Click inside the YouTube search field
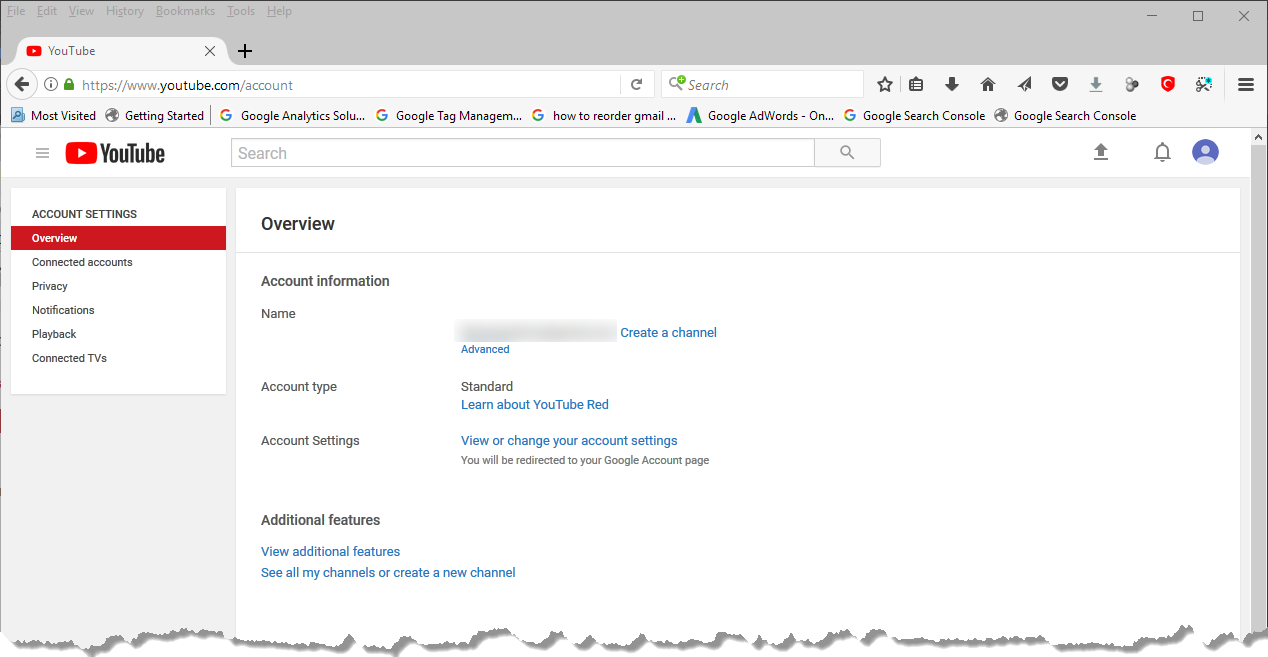This screenshot has height=657, width=1268. tap(522, 153)
